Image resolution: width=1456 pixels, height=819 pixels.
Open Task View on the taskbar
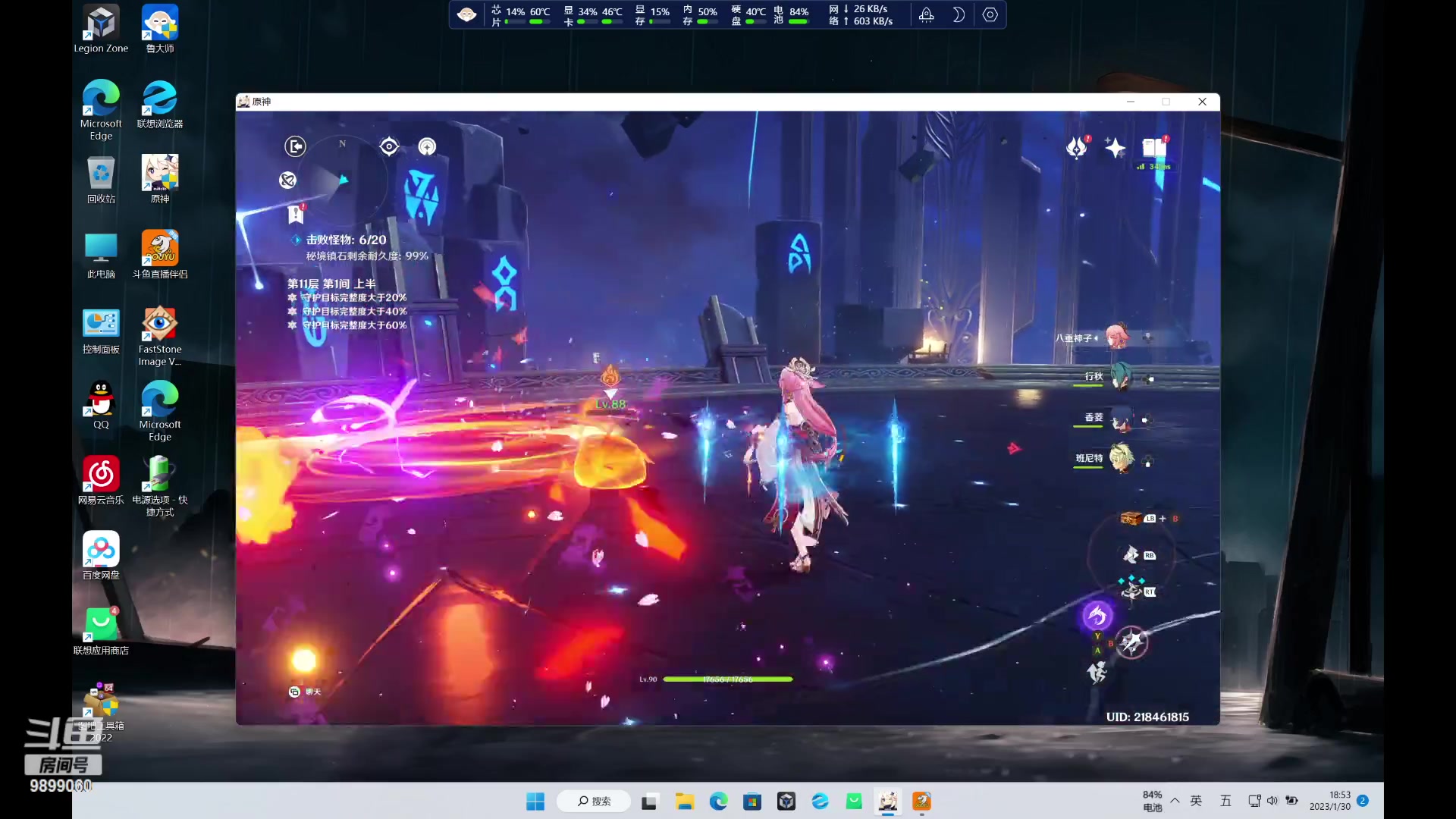(649, 802)
